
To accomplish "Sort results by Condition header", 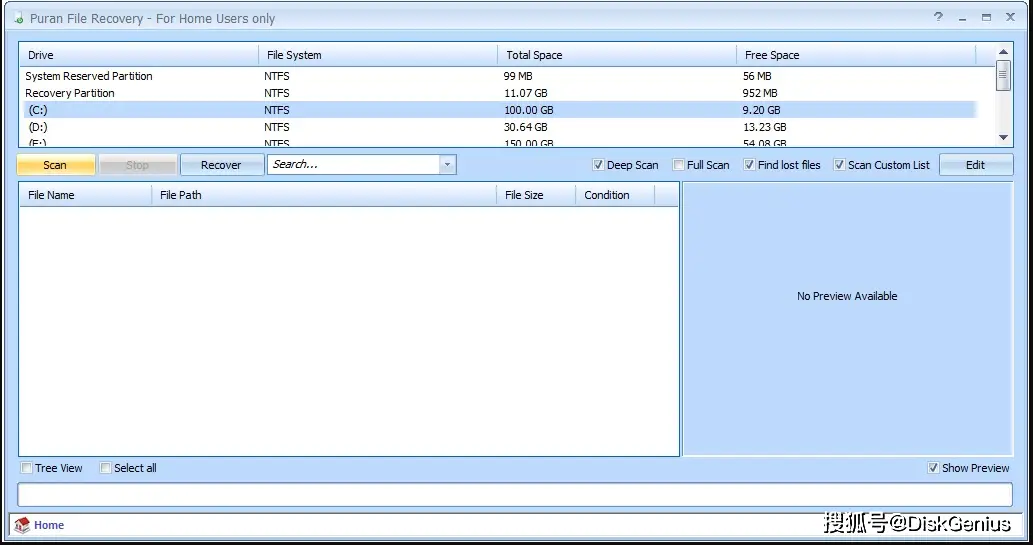I will tap(615, 195).
